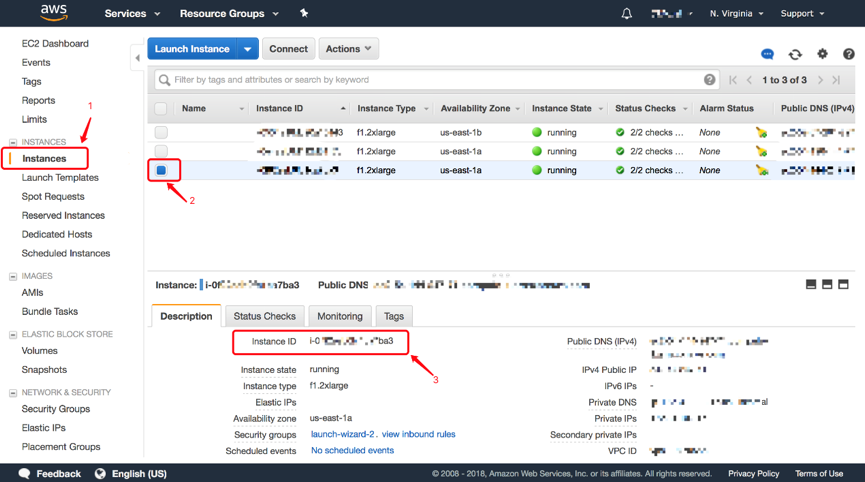Open Volumes in the sidebar
The image size is (865, 482).
(39, 351)
